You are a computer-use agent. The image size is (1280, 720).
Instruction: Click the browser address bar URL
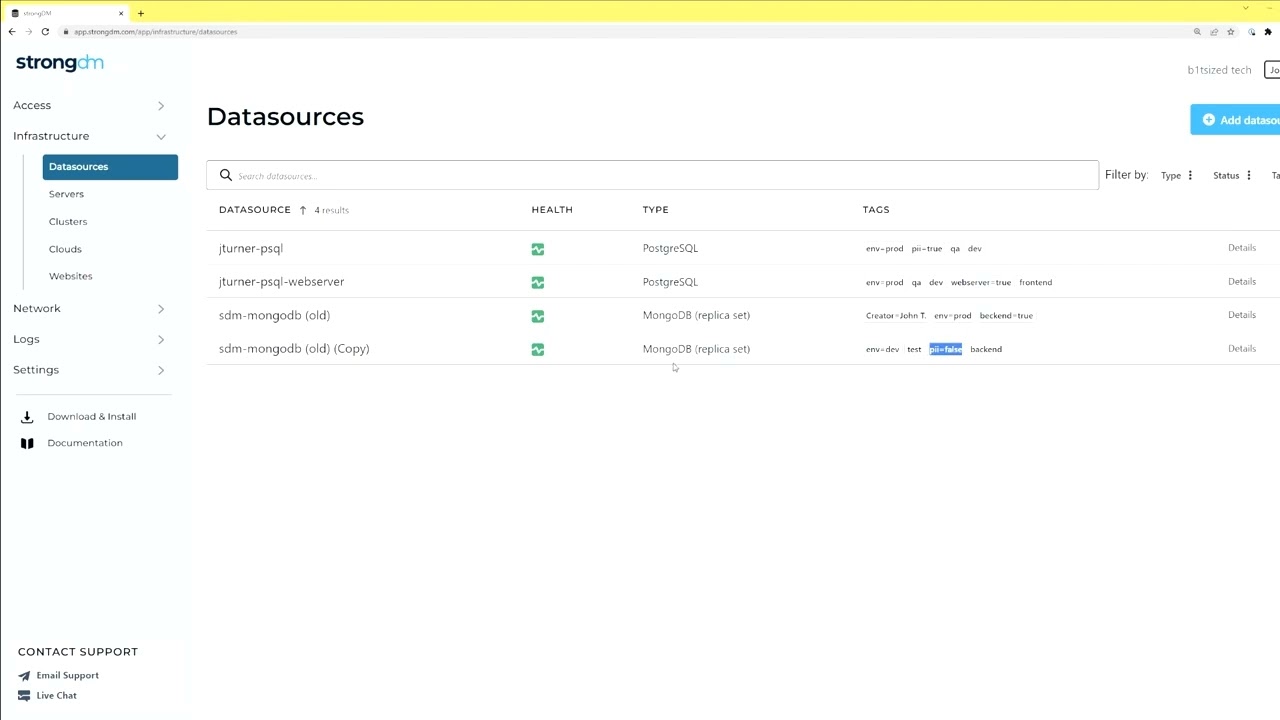click(155, 32)
